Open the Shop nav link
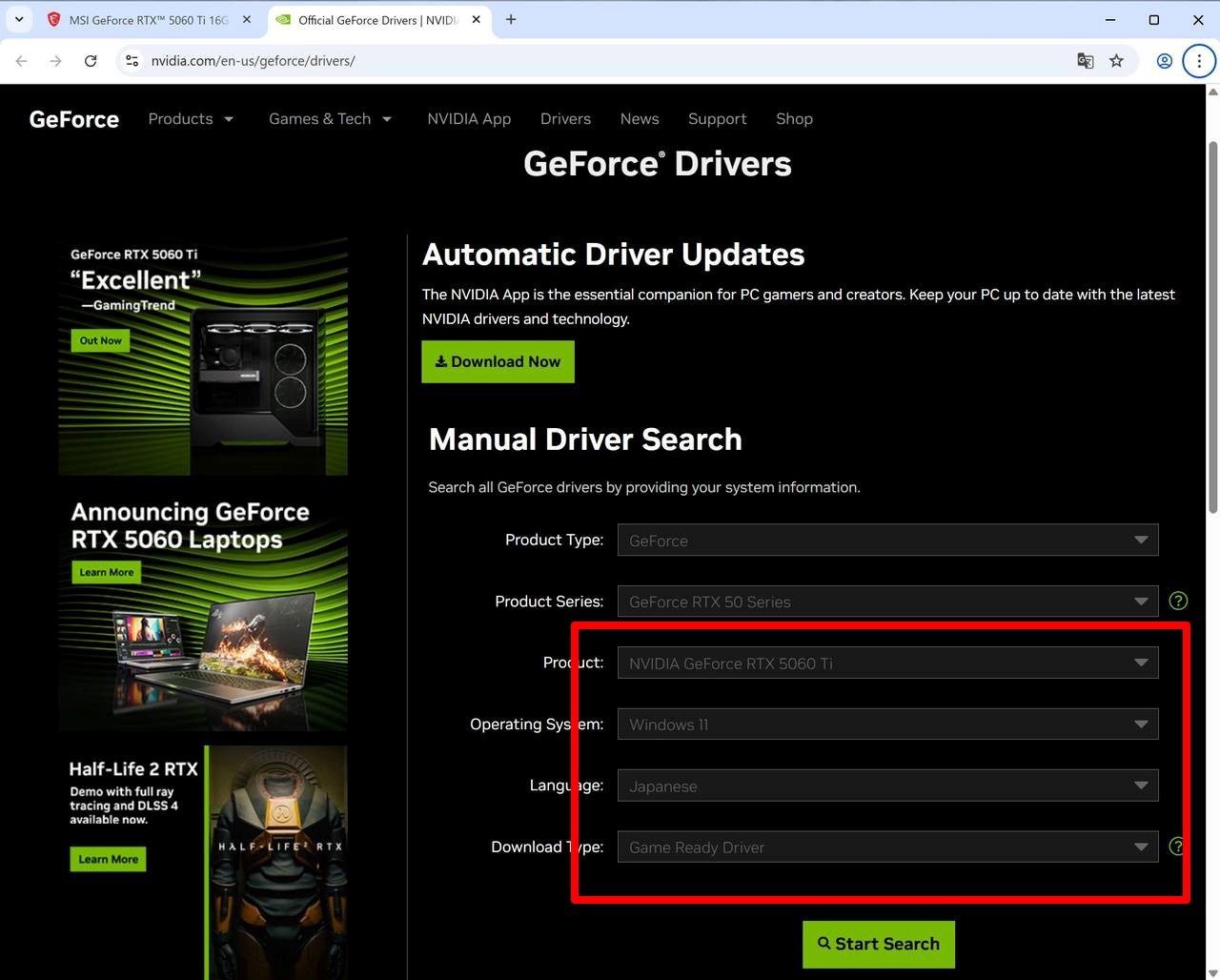Viewport: 1220px width, 980px height. tap(794, 119)
